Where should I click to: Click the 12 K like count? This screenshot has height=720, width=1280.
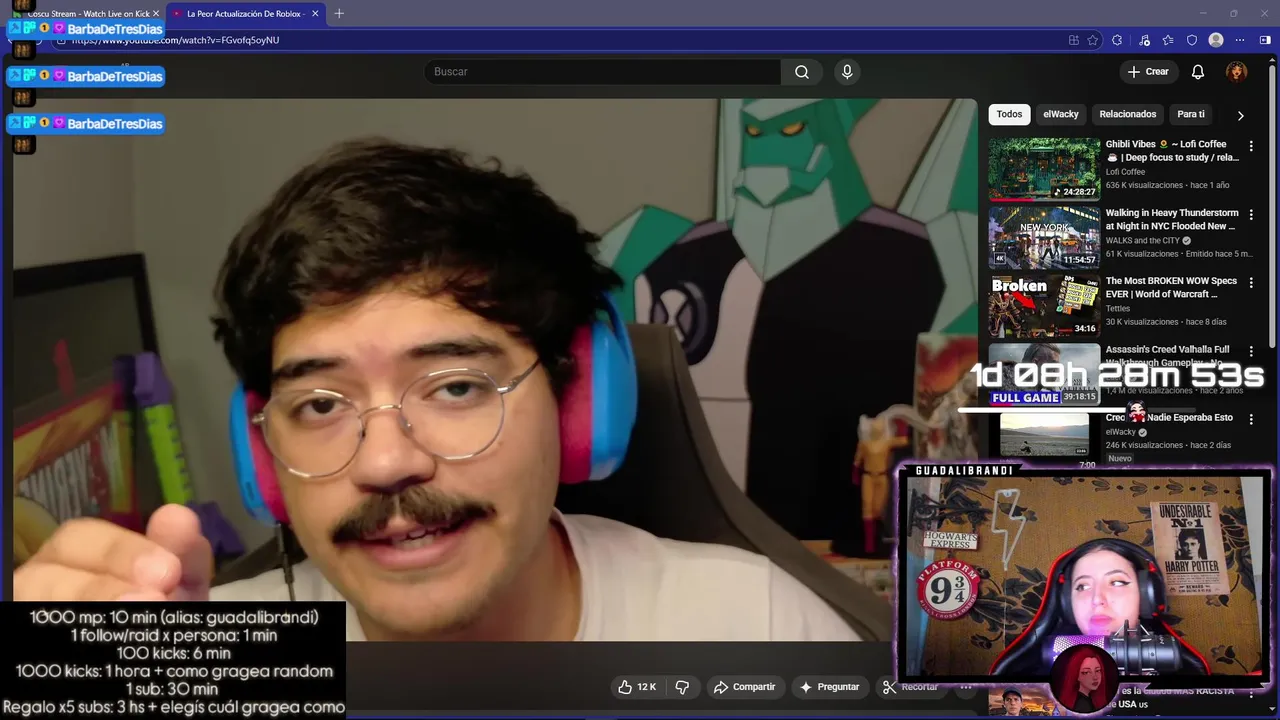(x=647, y=687)
